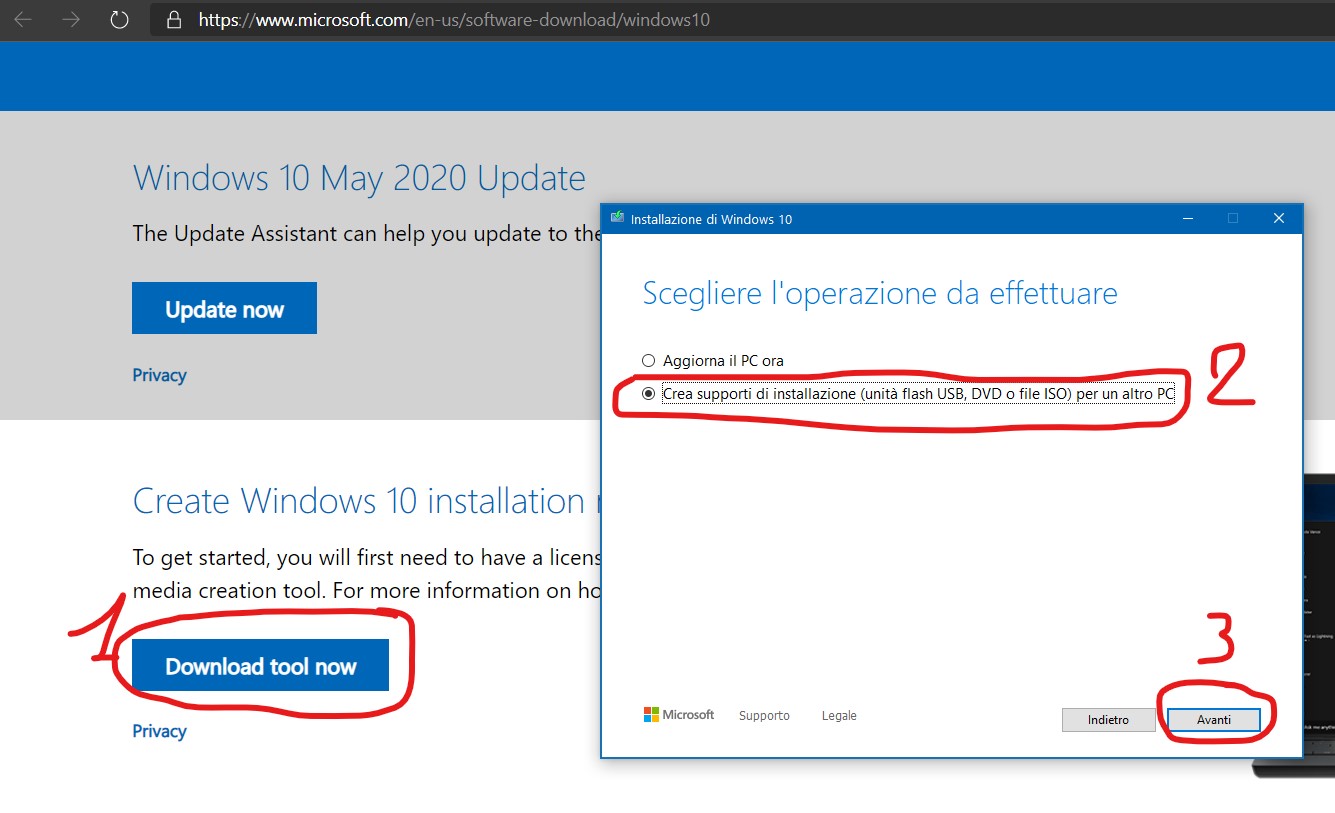Image resolution: width=1335 pixels, height=813 pixels.
Task: Reload the page with the refresh icon
Action: click(x=119, y=20)
